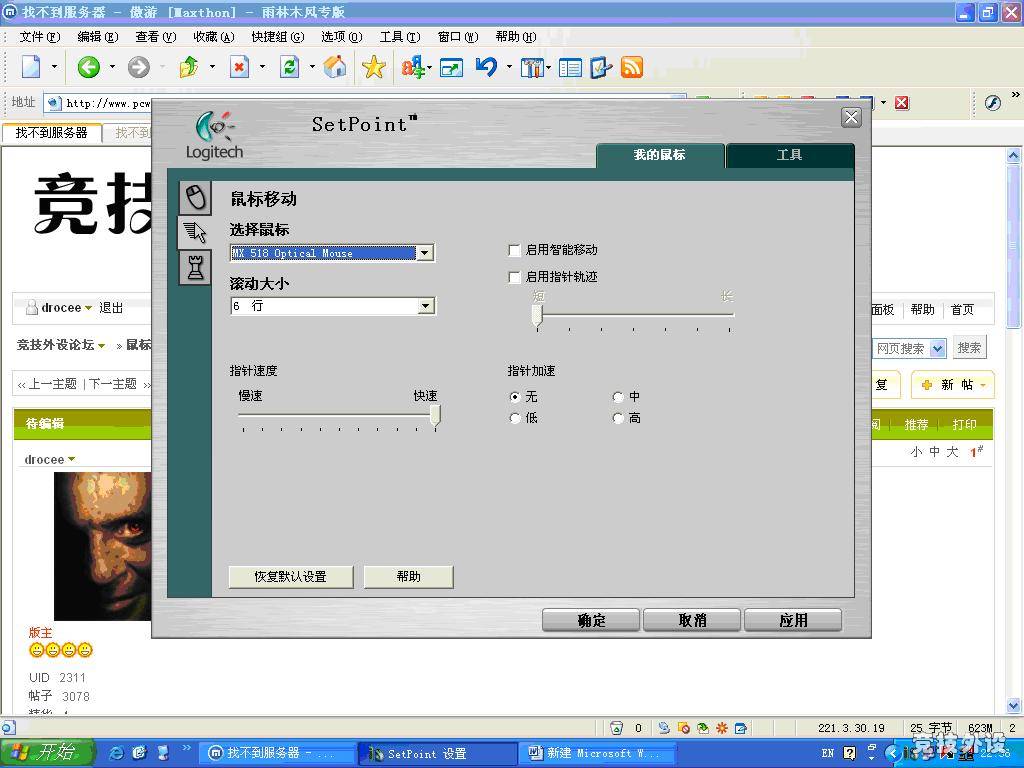This screenshot has width=1024, height=768.
Task: Switch to the 工具 tab
Action: click(790, 155)
